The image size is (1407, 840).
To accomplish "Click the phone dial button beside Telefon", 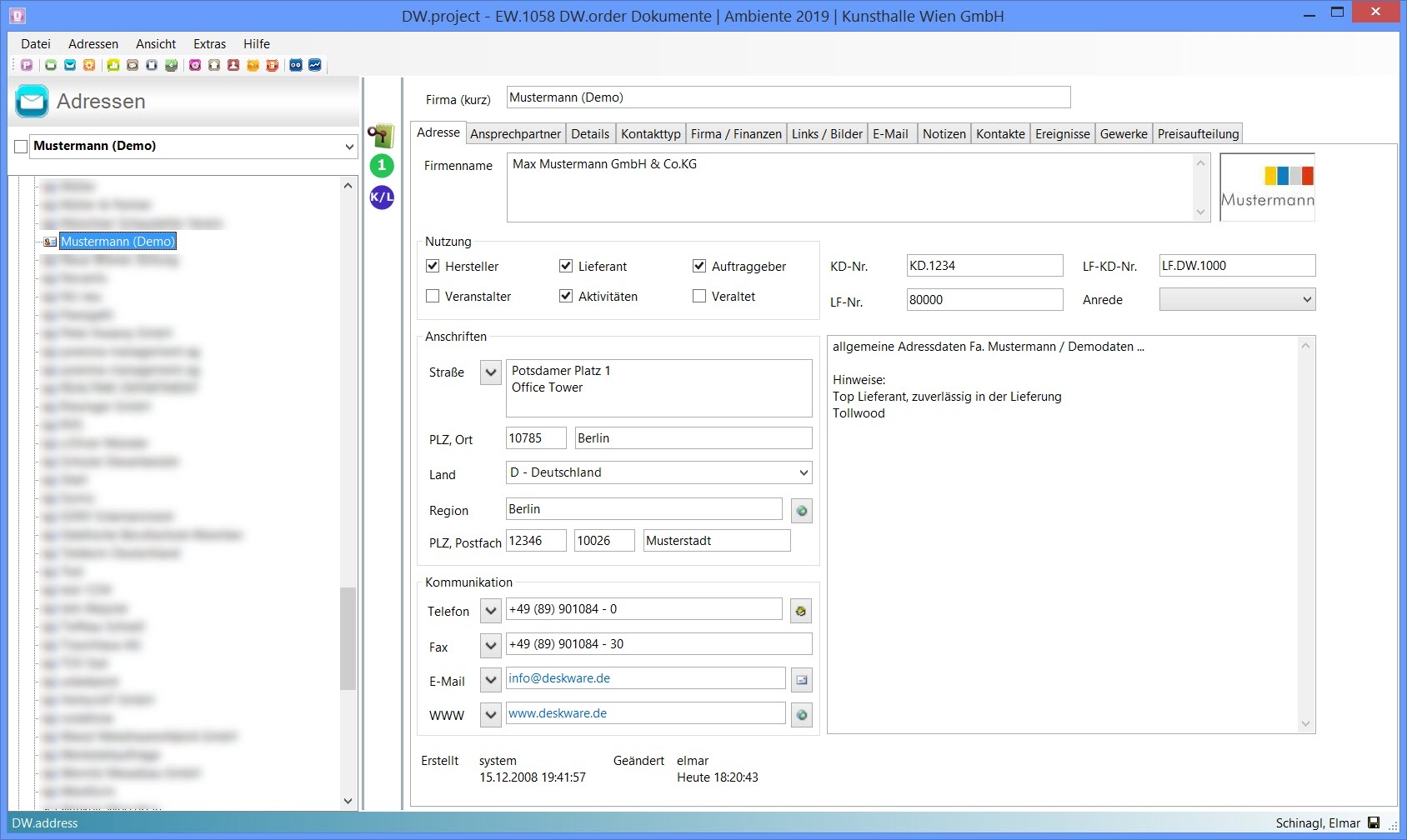I will [801, 611].
